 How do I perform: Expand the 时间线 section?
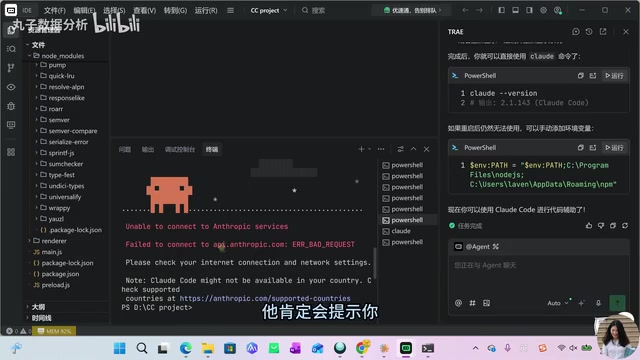pos(41,318)
